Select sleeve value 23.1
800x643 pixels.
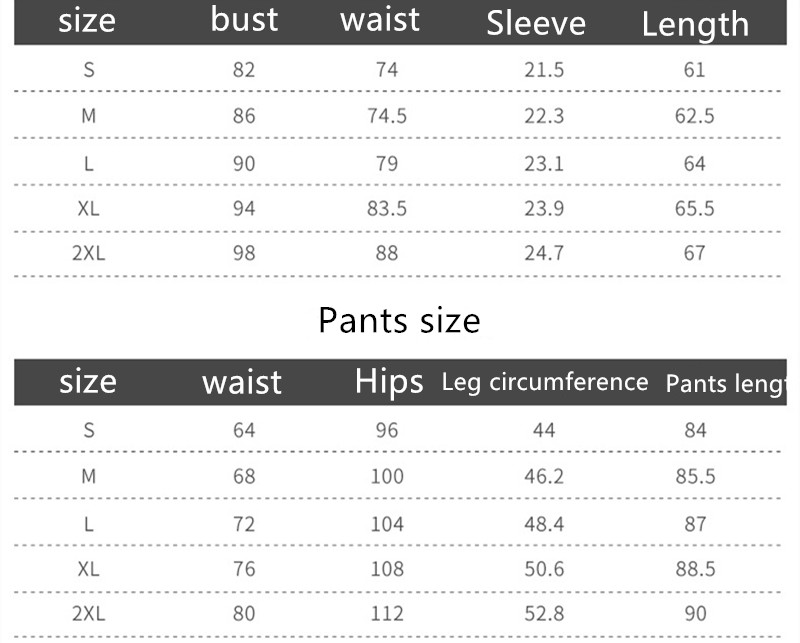[544, 163]
